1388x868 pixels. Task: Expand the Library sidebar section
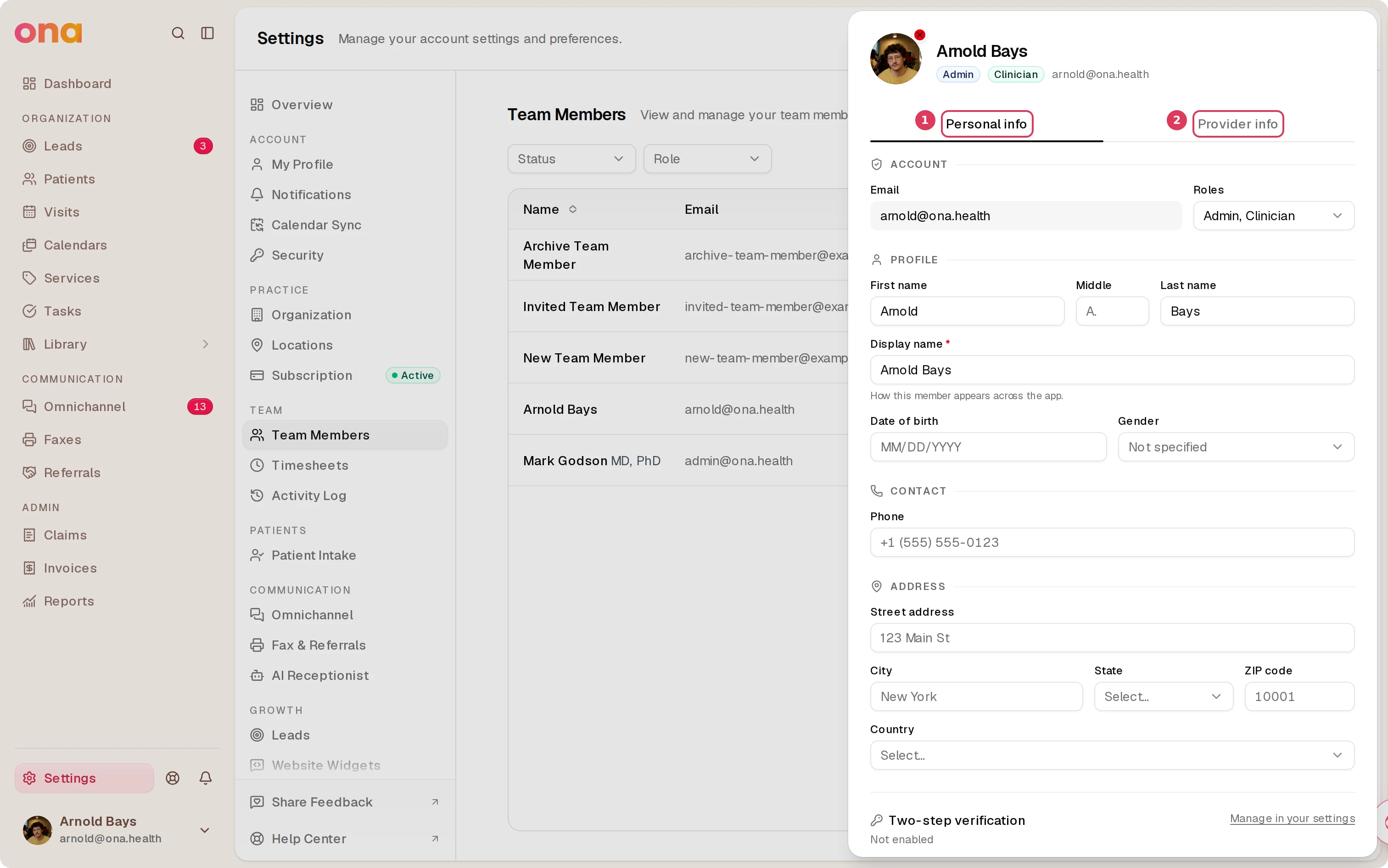pos(117,344)
